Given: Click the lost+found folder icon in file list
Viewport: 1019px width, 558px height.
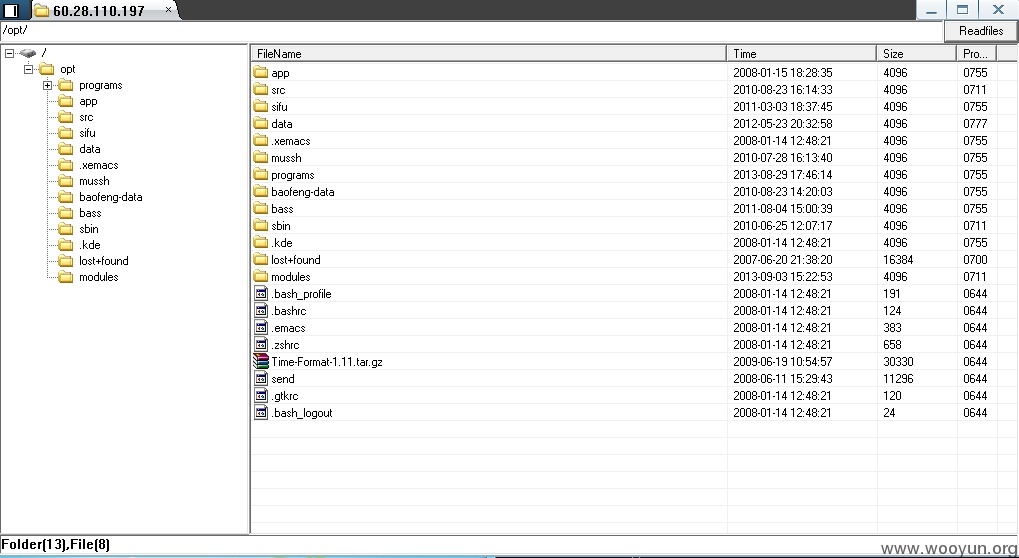Looking at the screenshot, I should pyautogui.click(x=261, y=259).
